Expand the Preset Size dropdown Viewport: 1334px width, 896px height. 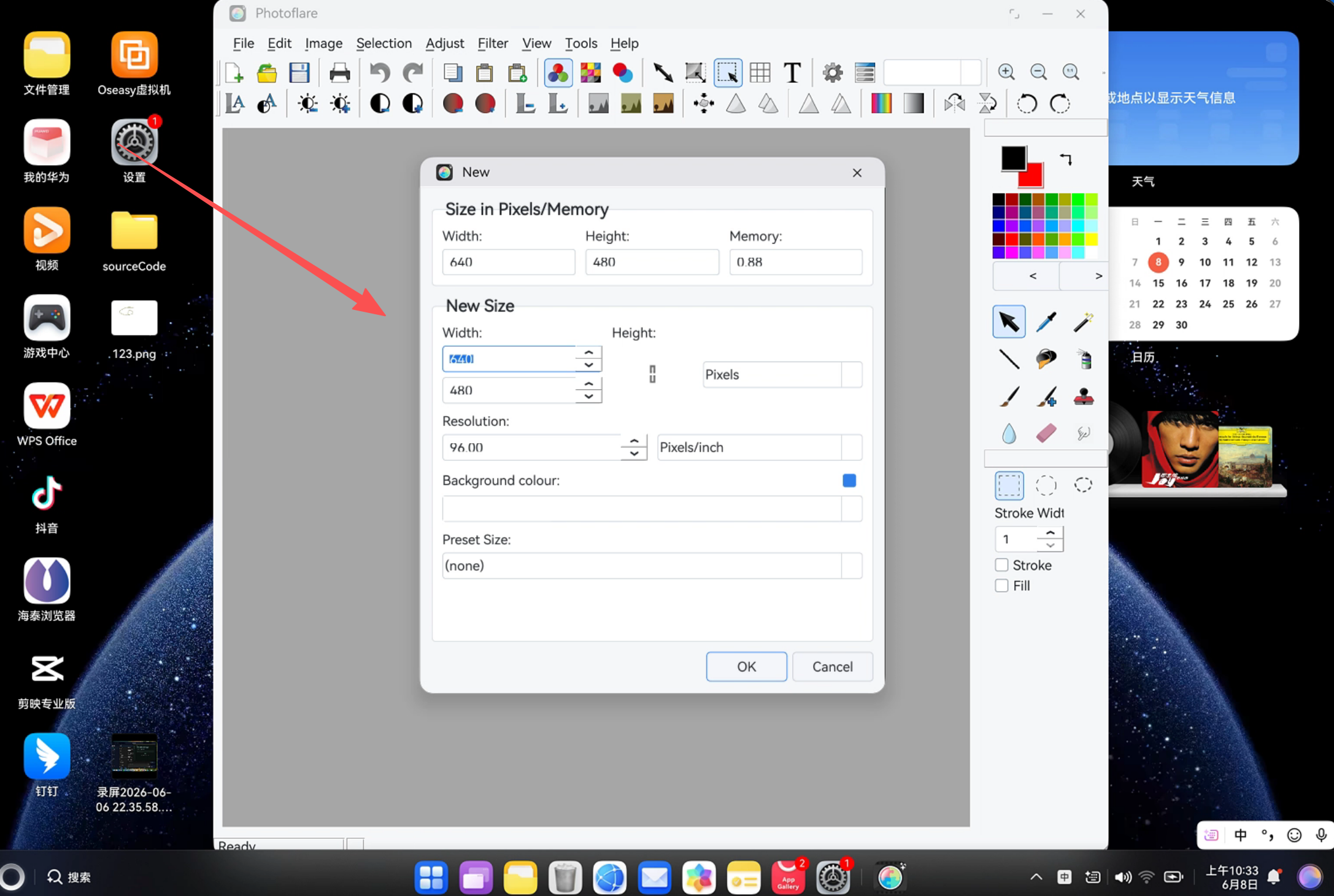tap(652, 566)
